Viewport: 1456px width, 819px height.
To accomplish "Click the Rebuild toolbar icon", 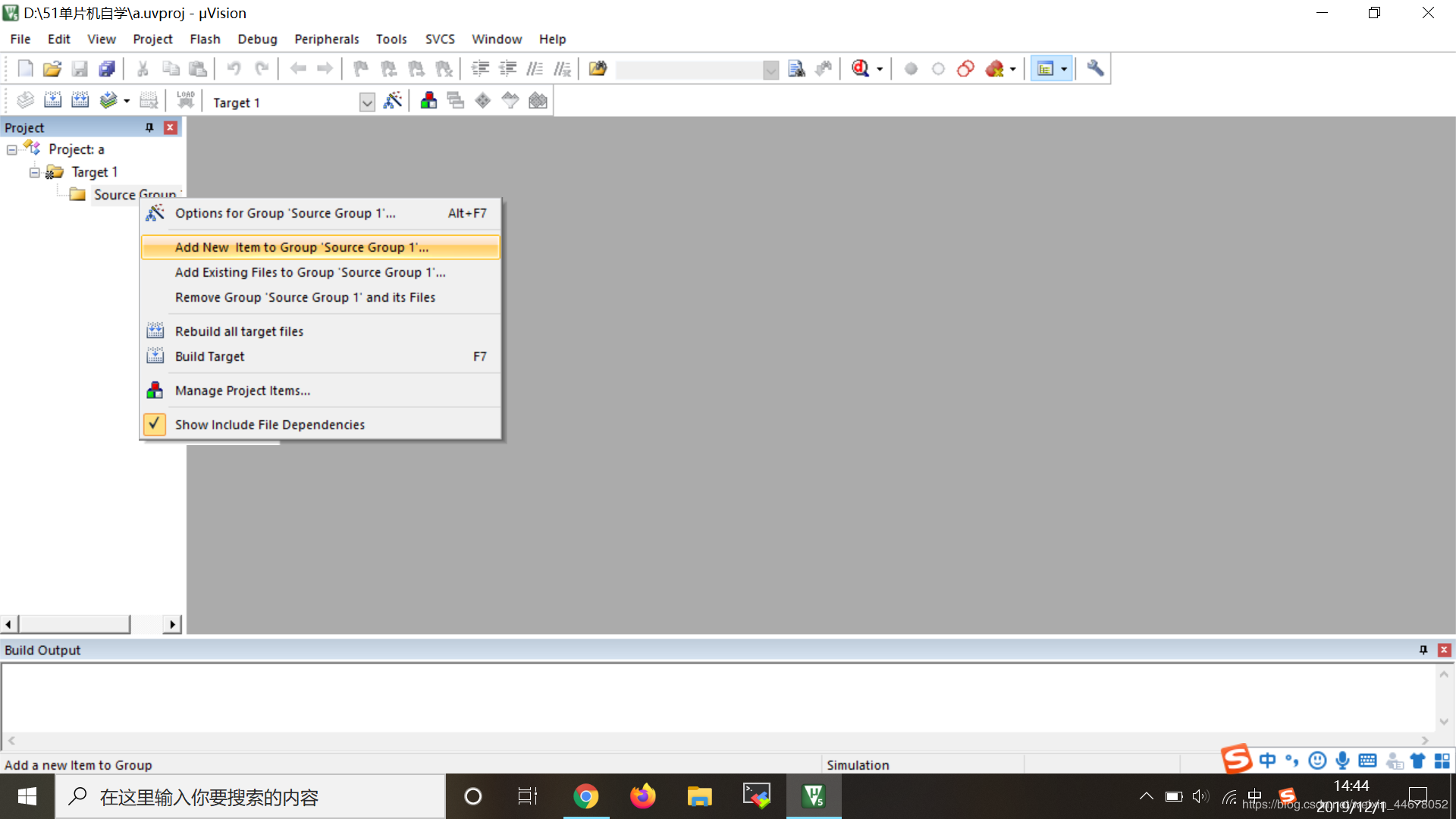I will coord(80,101).
